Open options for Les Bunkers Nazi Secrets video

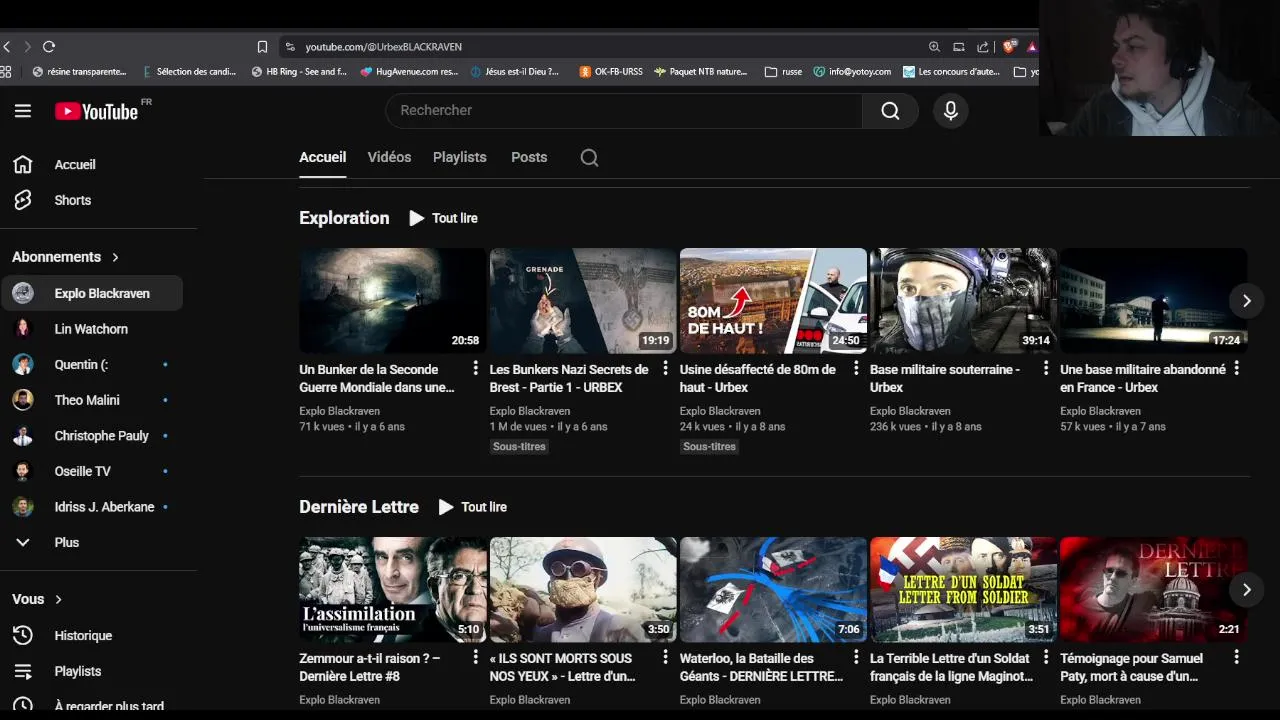(x=665, y=368)
